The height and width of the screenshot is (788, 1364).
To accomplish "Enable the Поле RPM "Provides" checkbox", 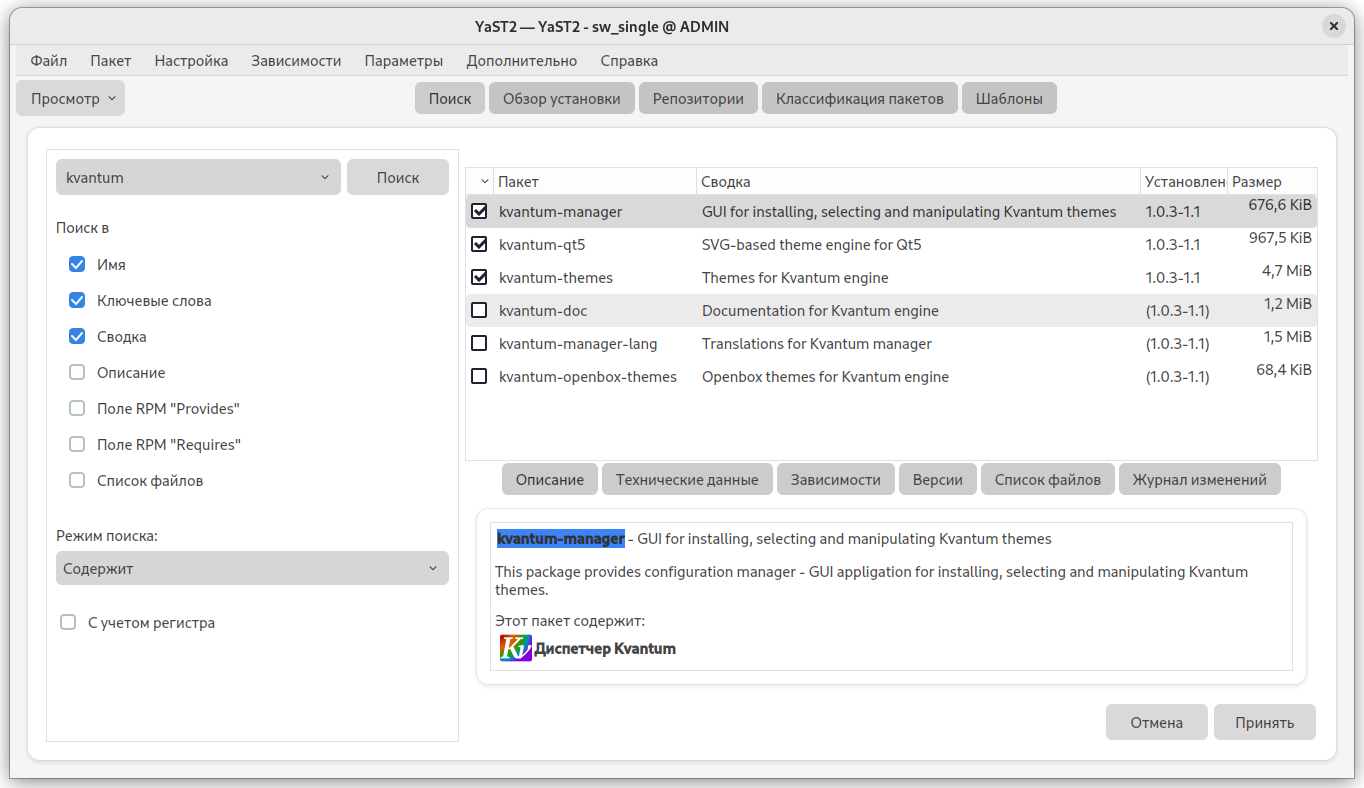I will click(x=77, y=409).
